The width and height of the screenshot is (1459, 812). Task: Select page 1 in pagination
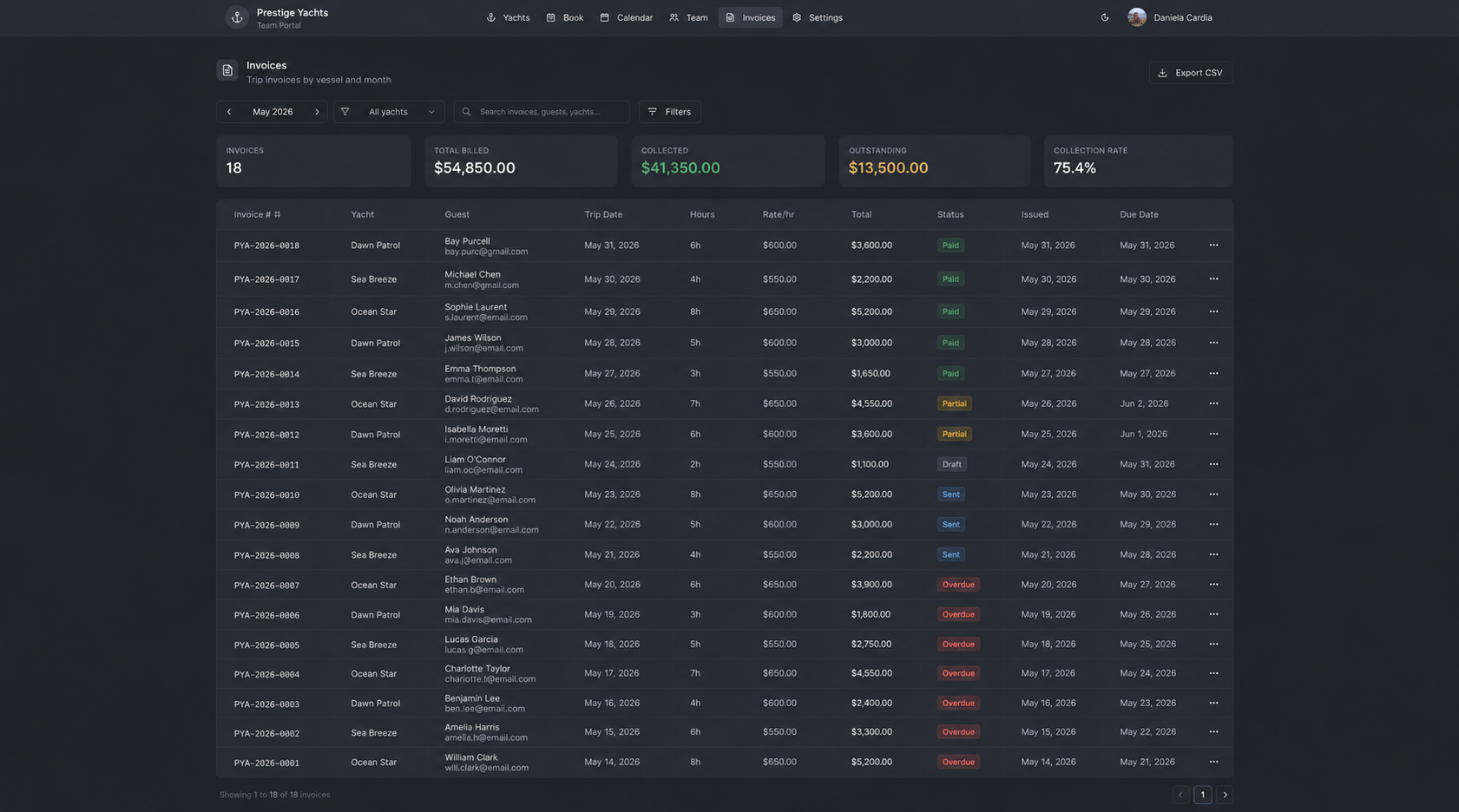pyautogui.click(x=1203, y=795)
